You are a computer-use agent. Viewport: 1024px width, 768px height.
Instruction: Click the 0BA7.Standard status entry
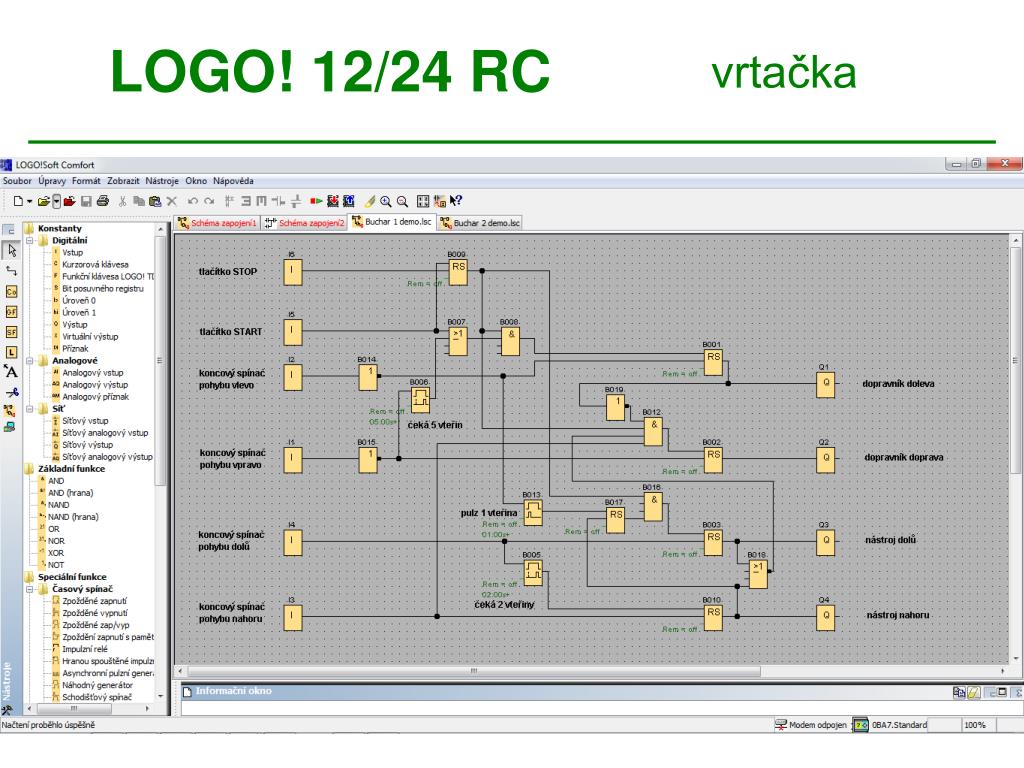pos(891,725)
